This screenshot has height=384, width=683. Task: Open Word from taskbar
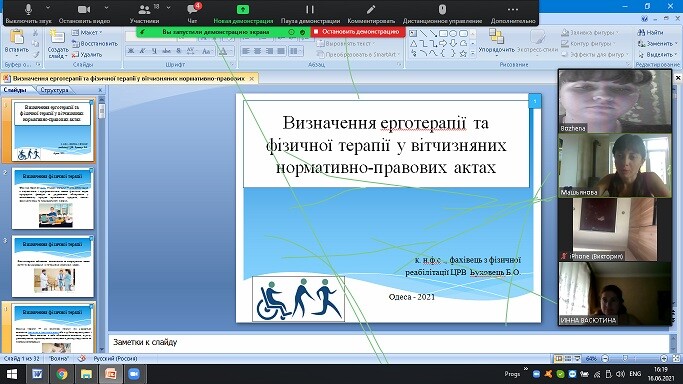click(x=37, y=374)
